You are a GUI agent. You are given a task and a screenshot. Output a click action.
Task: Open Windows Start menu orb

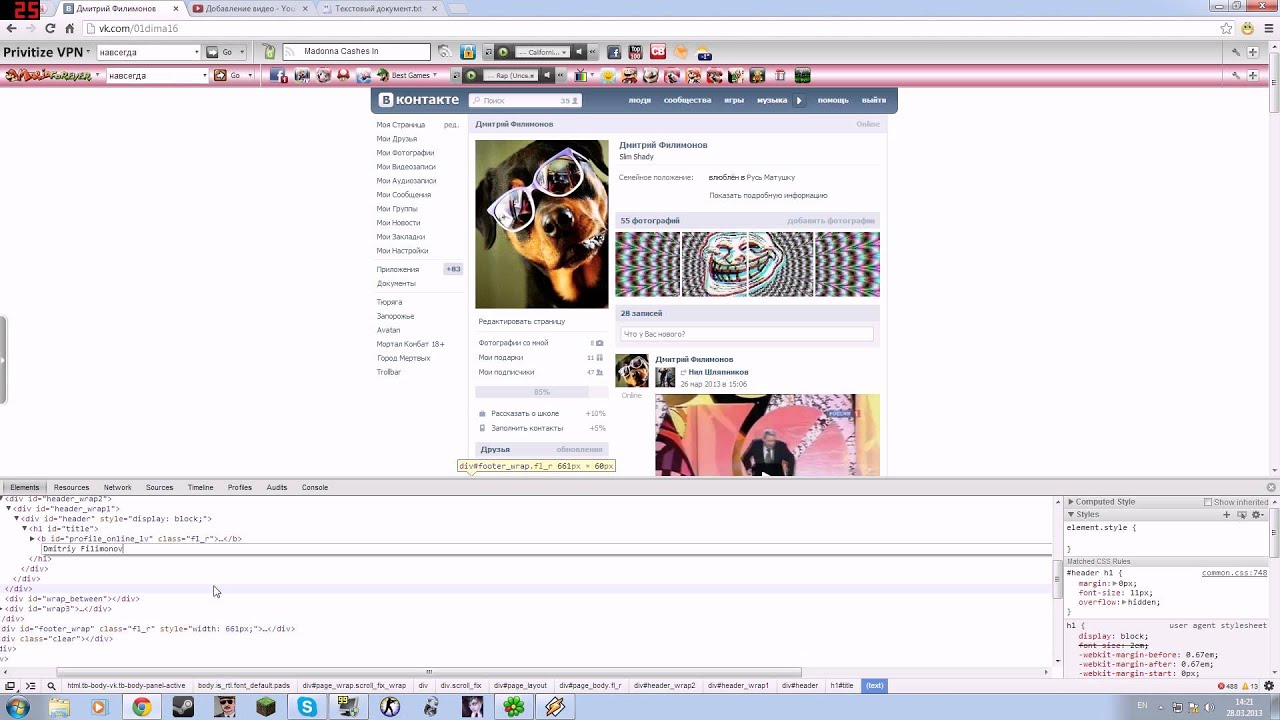point(18,707)
